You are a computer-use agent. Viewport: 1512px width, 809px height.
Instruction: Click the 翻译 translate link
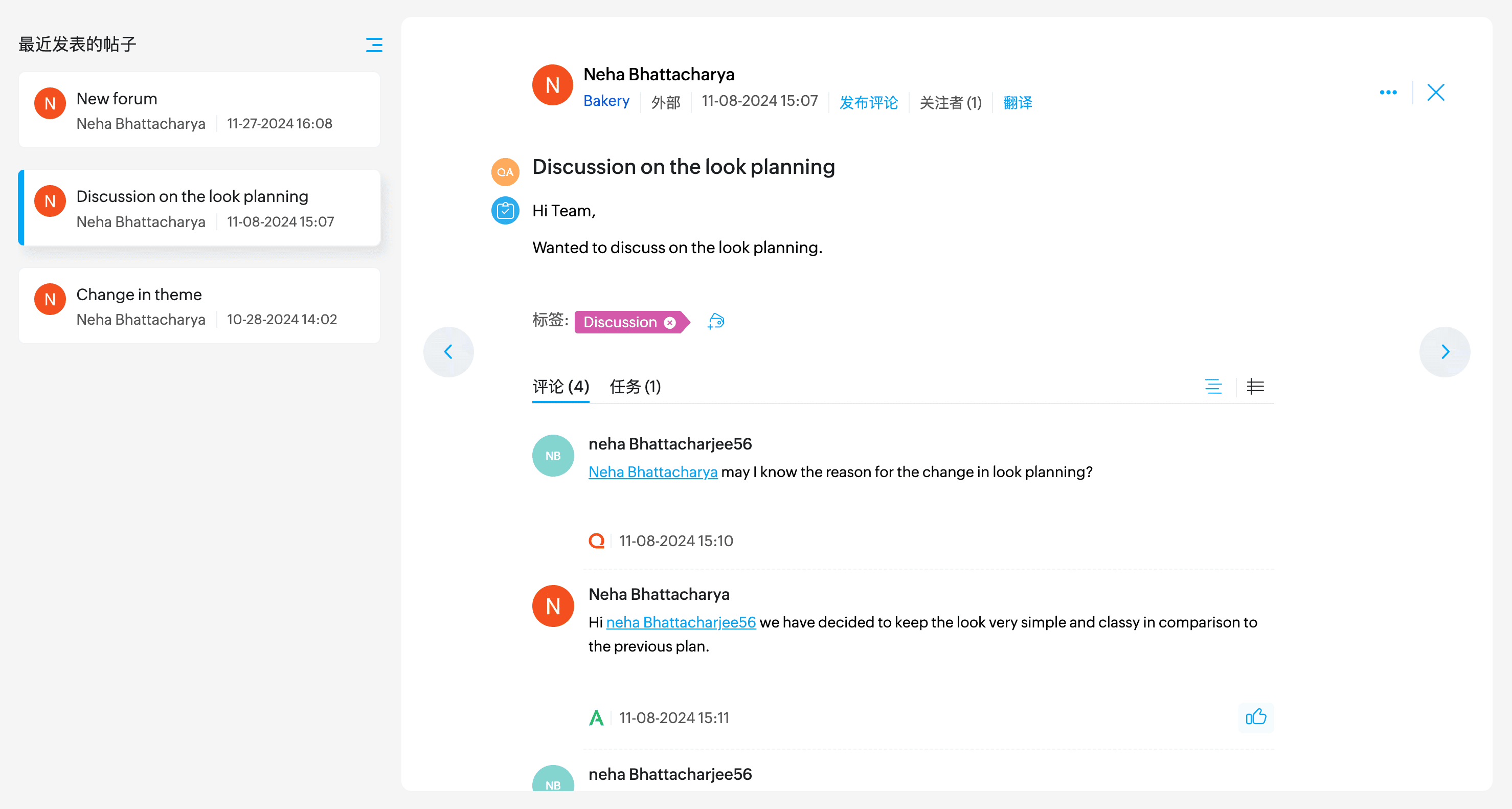pyautogui.click(x=1017, y=102)
